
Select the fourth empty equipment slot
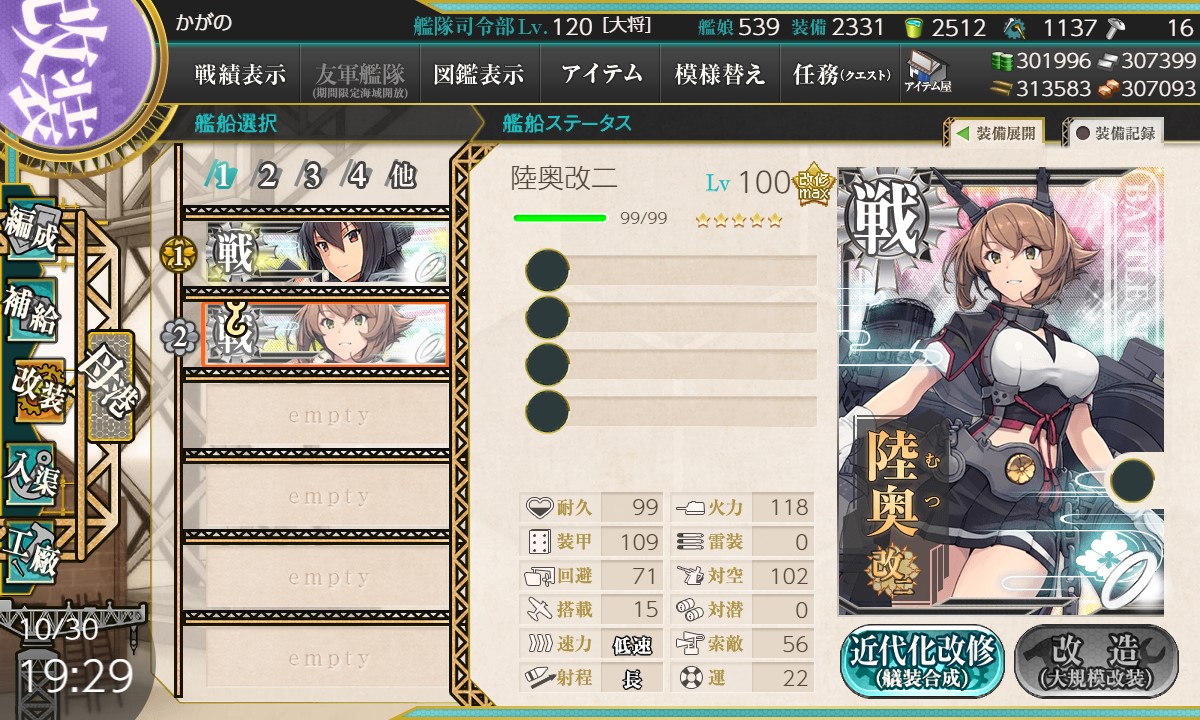(x=671, y=409)
